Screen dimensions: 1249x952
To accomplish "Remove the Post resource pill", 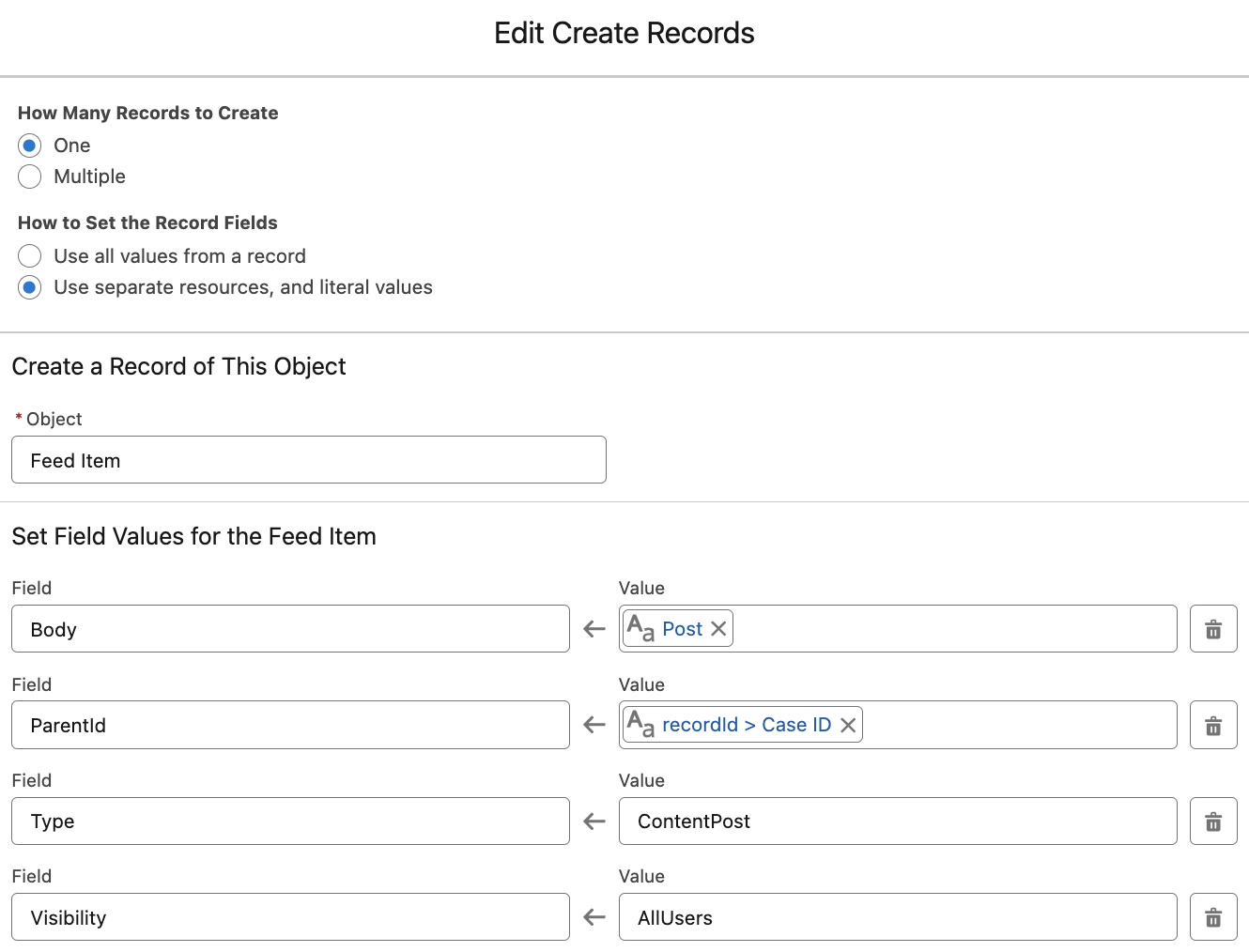I will coord(717,628).
